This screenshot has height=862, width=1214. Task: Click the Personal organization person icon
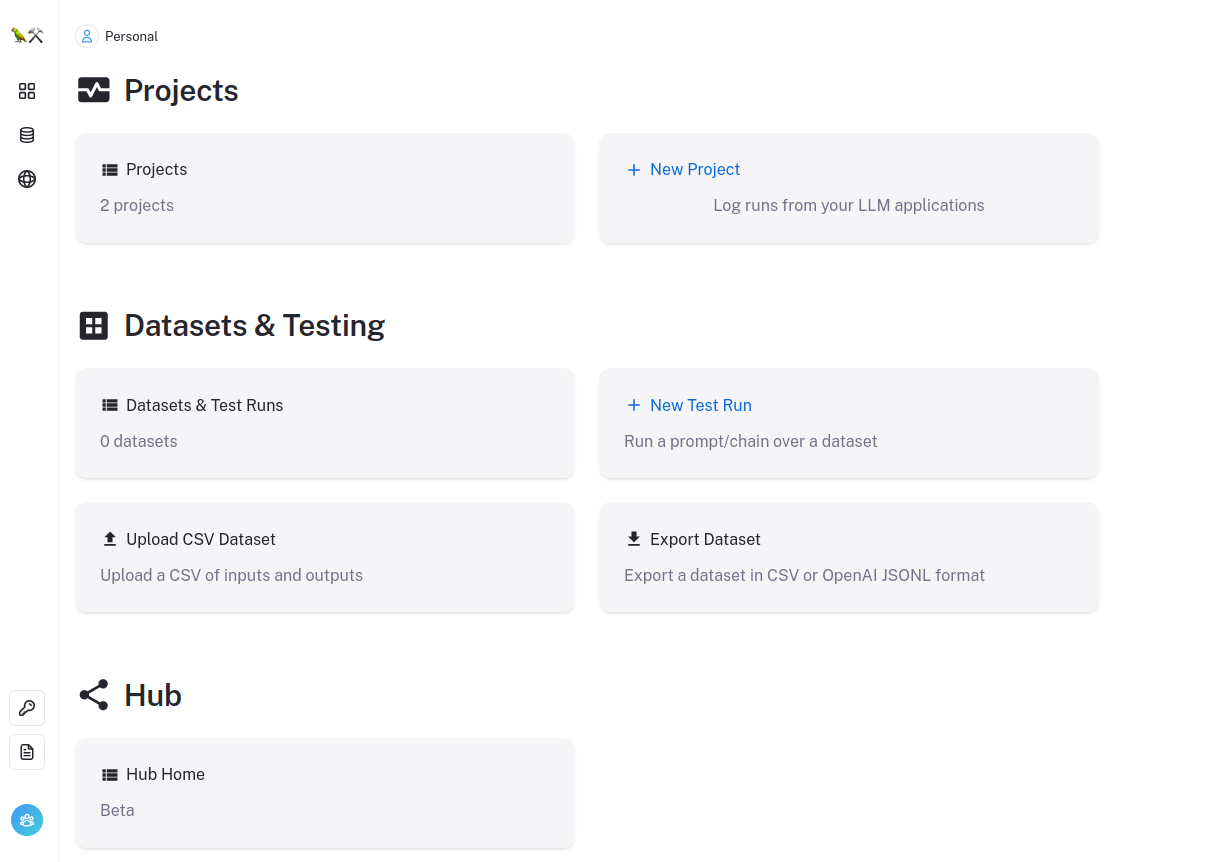coord(87,36)
